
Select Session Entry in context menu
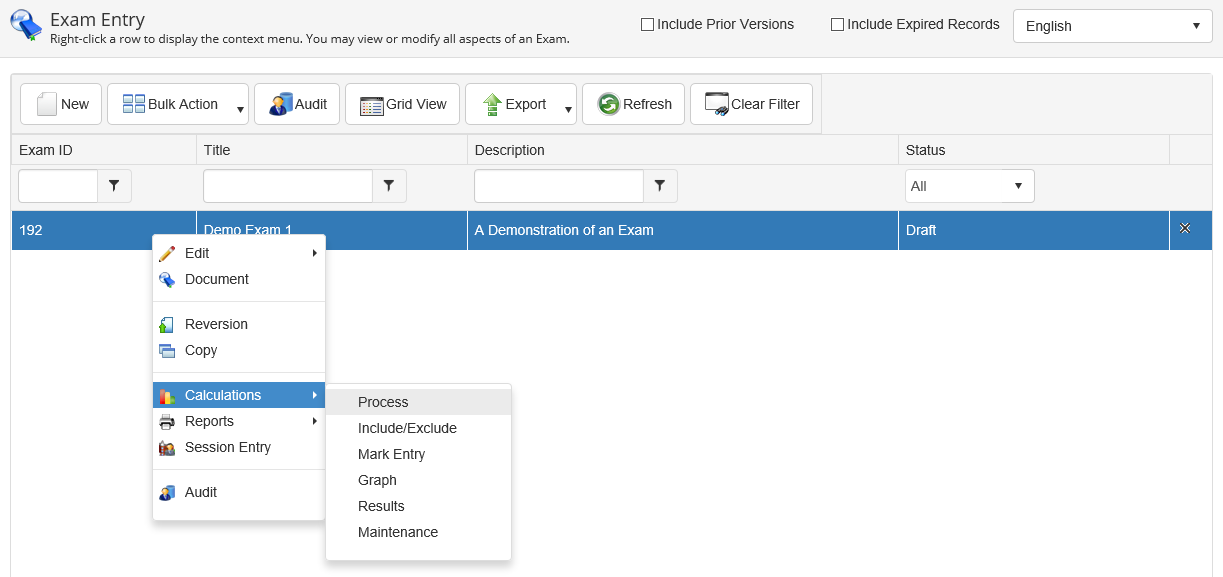(x=227, y=447)
